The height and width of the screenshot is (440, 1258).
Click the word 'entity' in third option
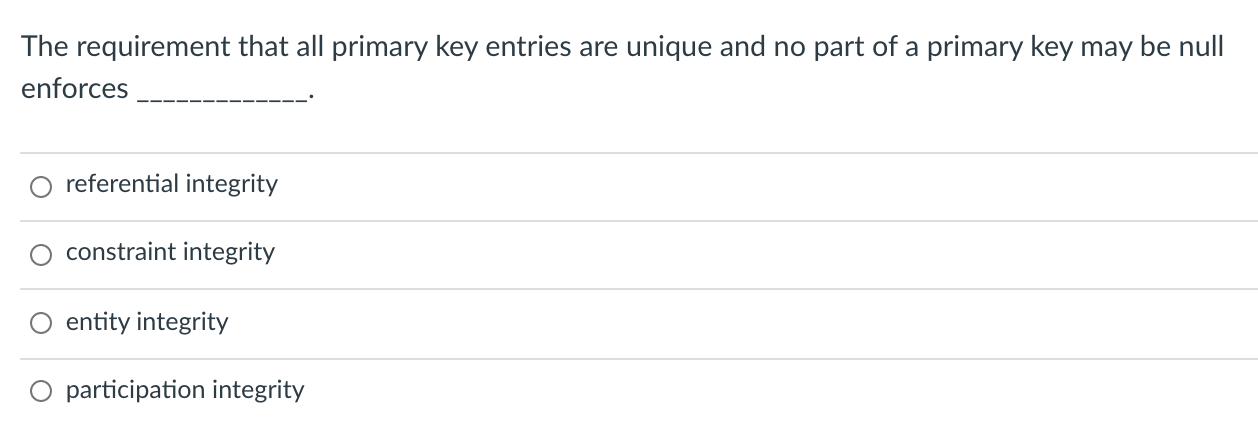tap(98, 322)
